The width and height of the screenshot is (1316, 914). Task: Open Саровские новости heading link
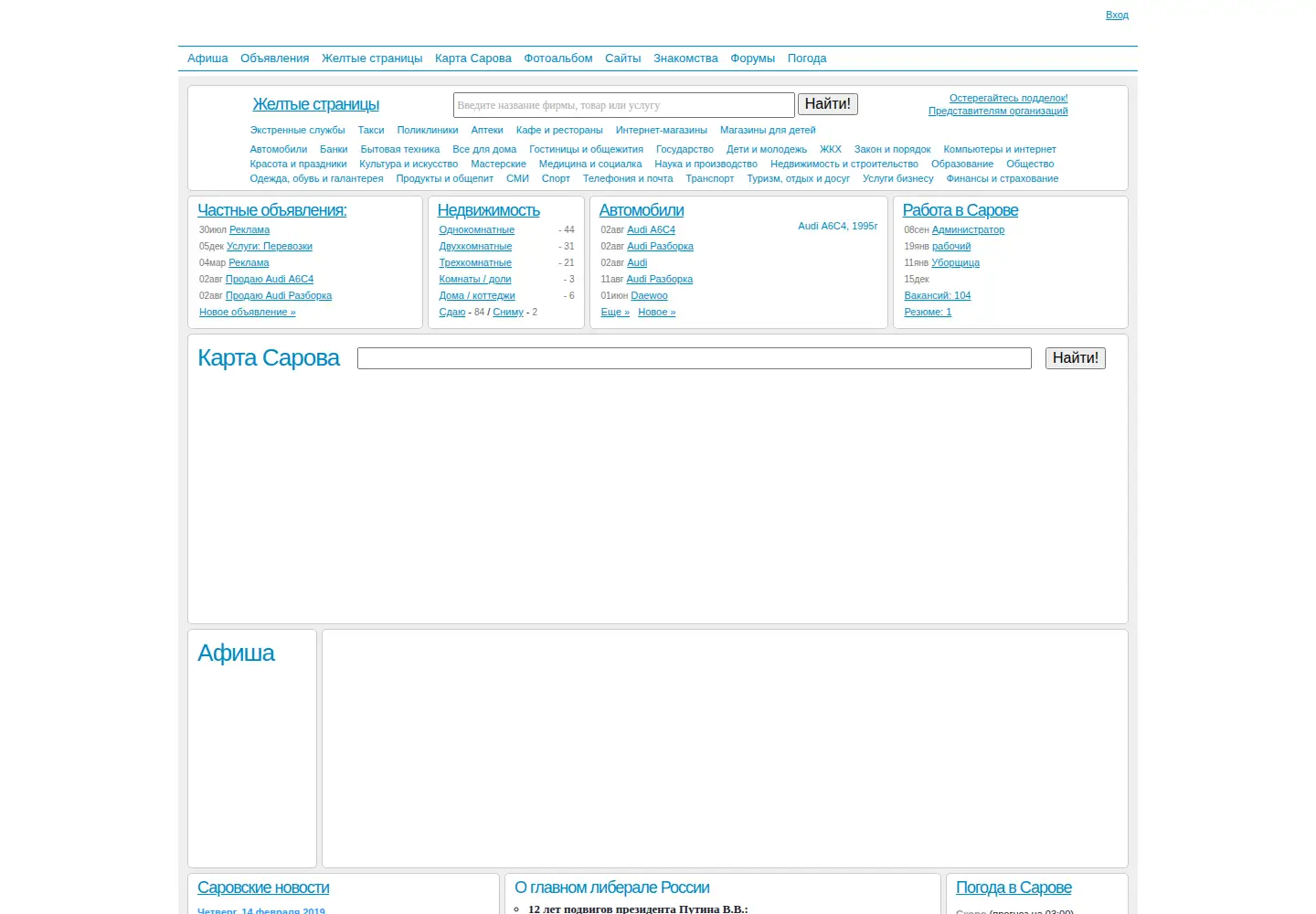click(x=263, y=887)
